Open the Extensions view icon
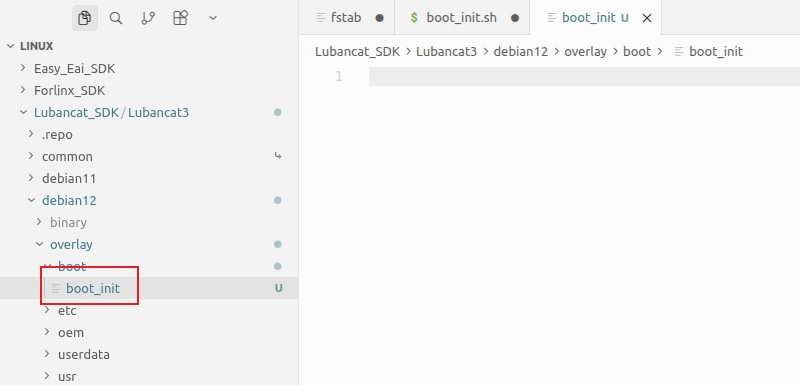The height and width of the screenshot is (385, 800). [181, 18]
